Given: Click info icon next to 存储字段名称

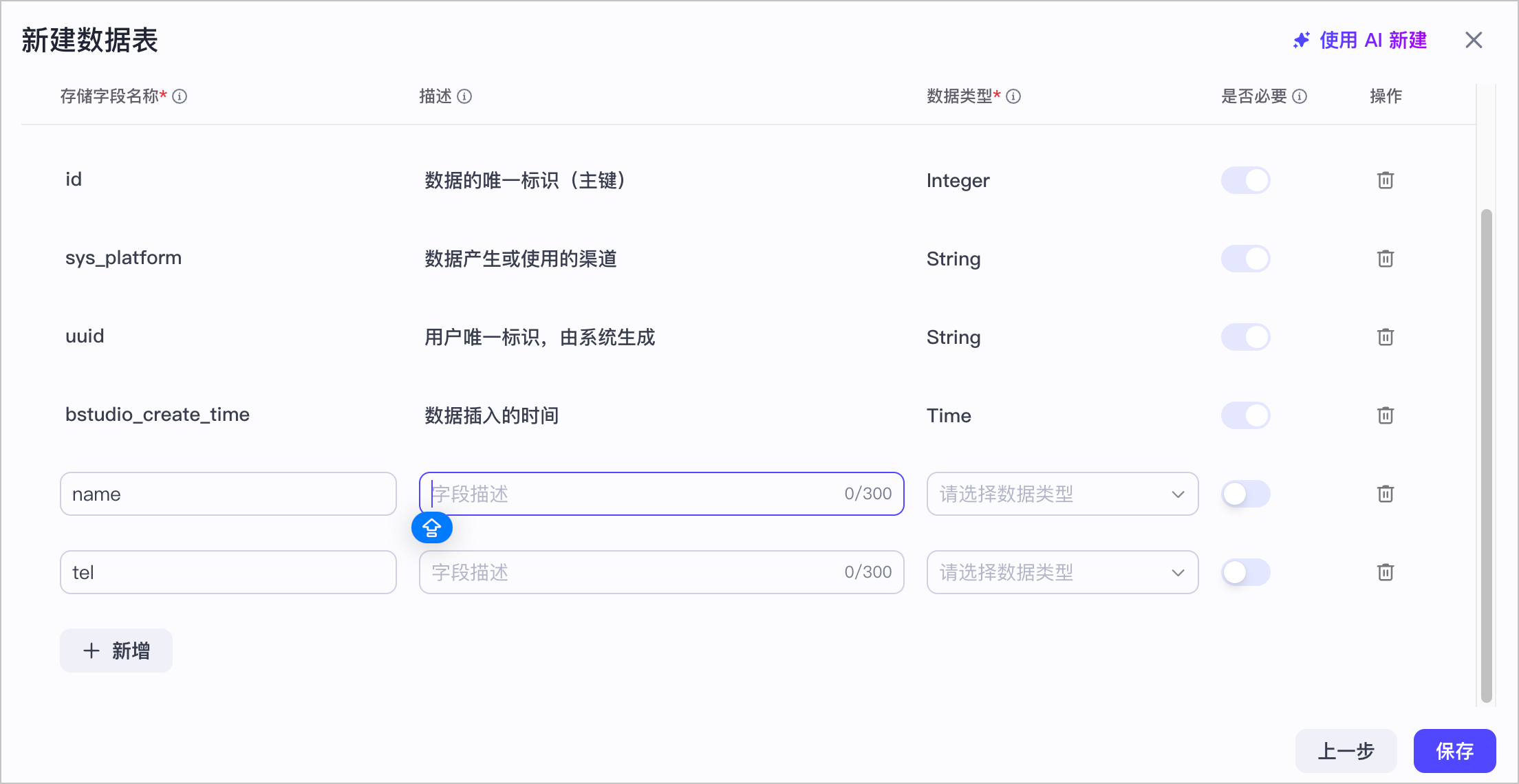Looking at the screenshot, I should click(180, 96).
